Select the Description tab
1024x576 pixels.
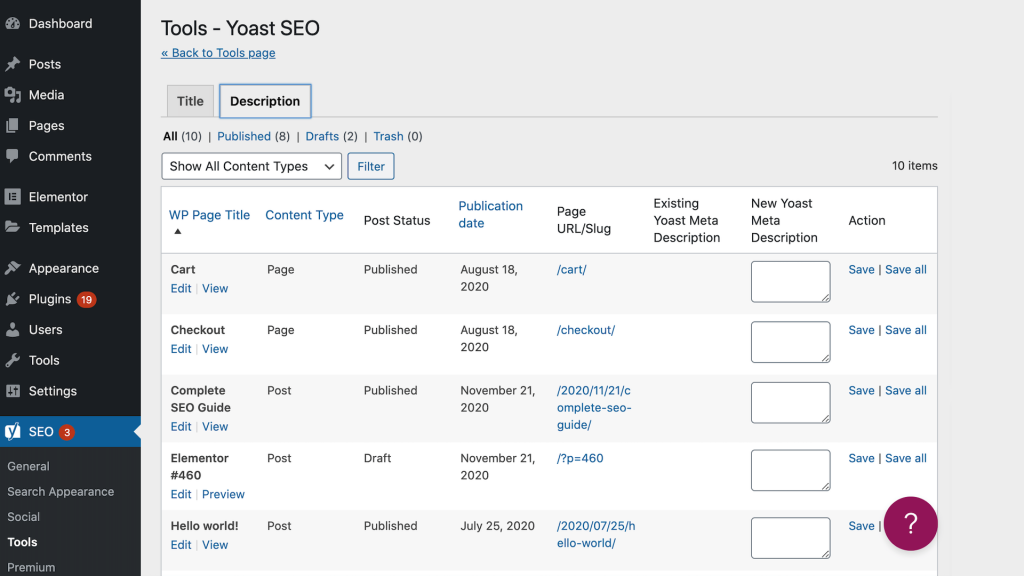(x=265, y=101)
